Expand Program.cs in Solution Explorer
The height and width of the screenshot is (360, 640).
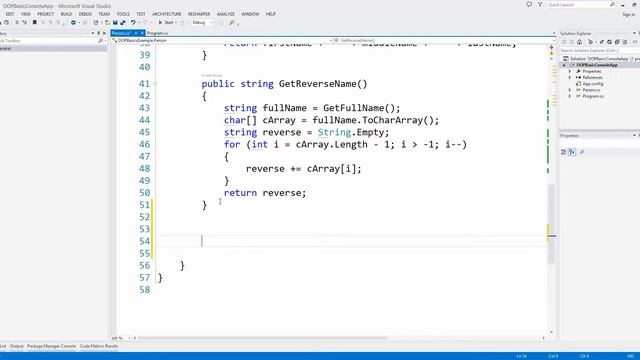tap(570, 96)
